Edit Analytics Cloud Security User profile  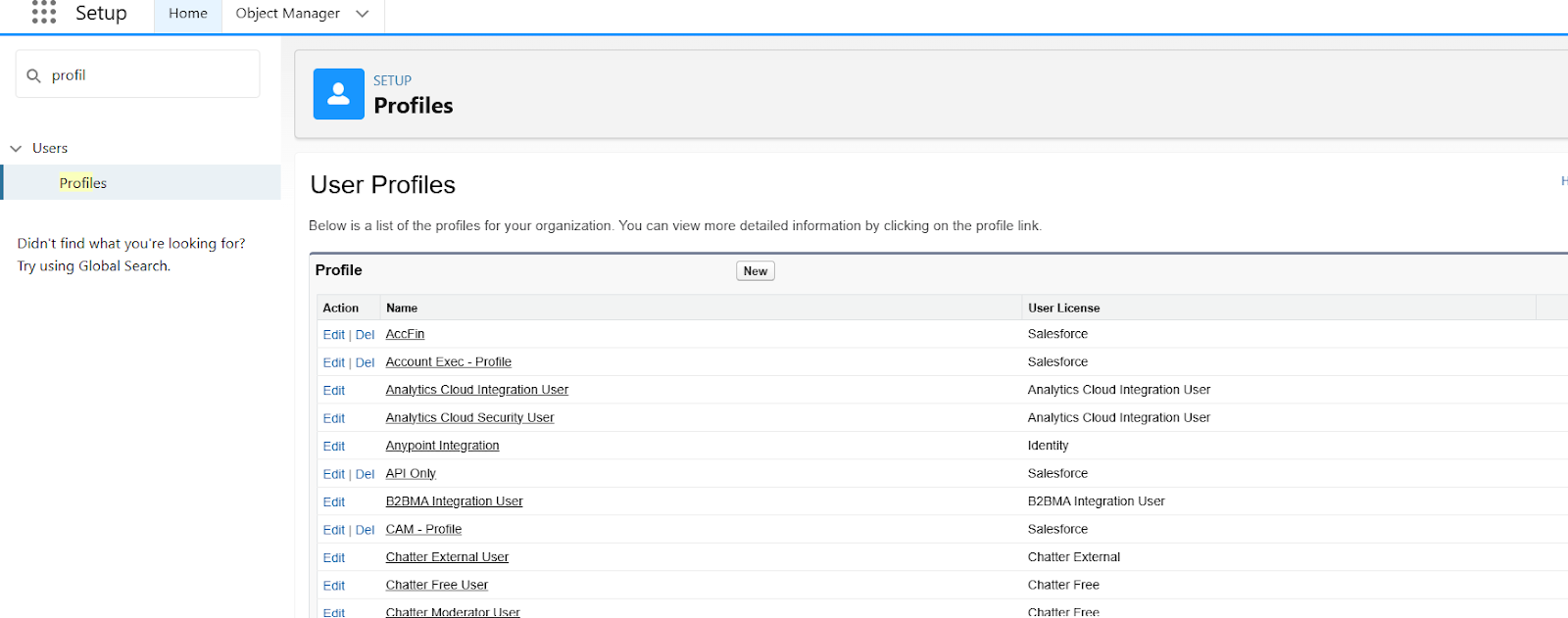334,418
